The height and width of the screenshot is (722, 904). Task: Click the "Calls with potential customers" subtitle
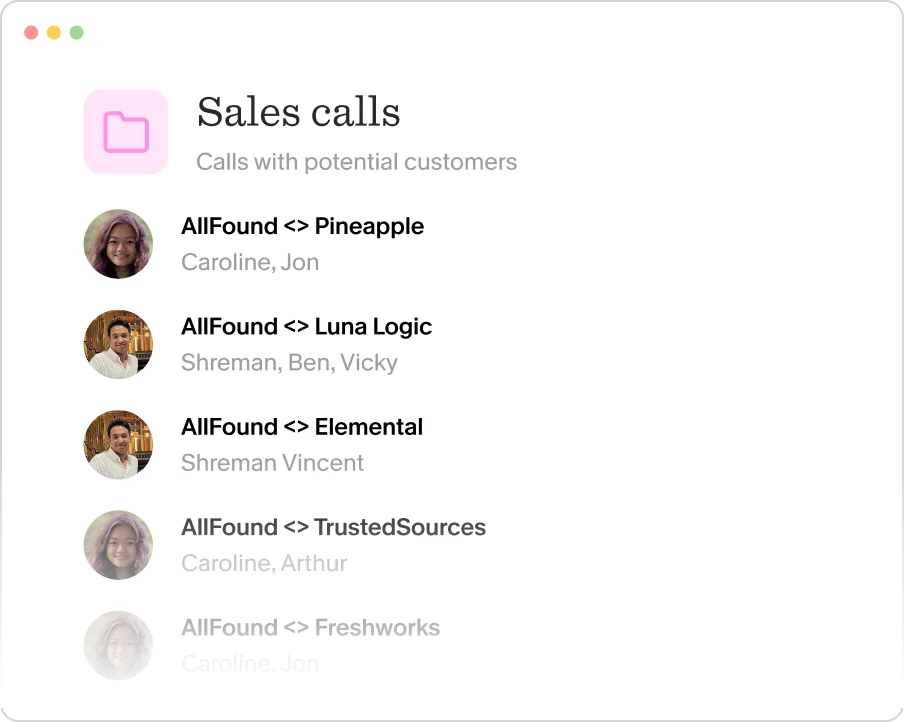356,161
